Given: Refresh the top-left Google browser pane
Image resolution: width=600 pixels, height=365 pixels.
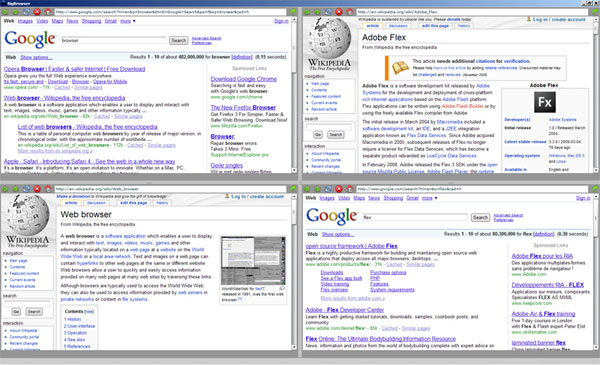Looking at the screenshot, I should click(x=26, y=12).
